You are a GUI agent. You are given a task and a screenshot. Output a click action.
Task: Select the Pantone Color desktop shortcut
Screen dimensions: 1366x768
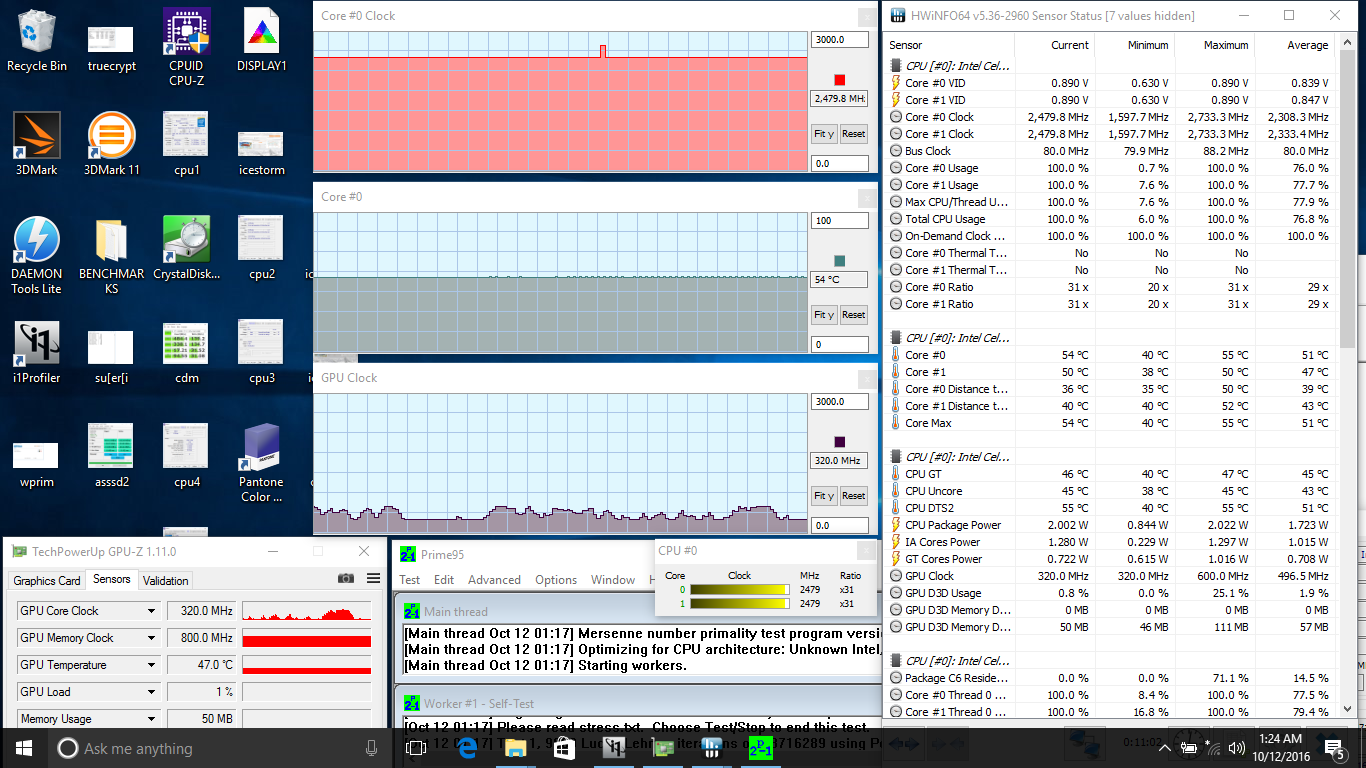pos(261,464)
